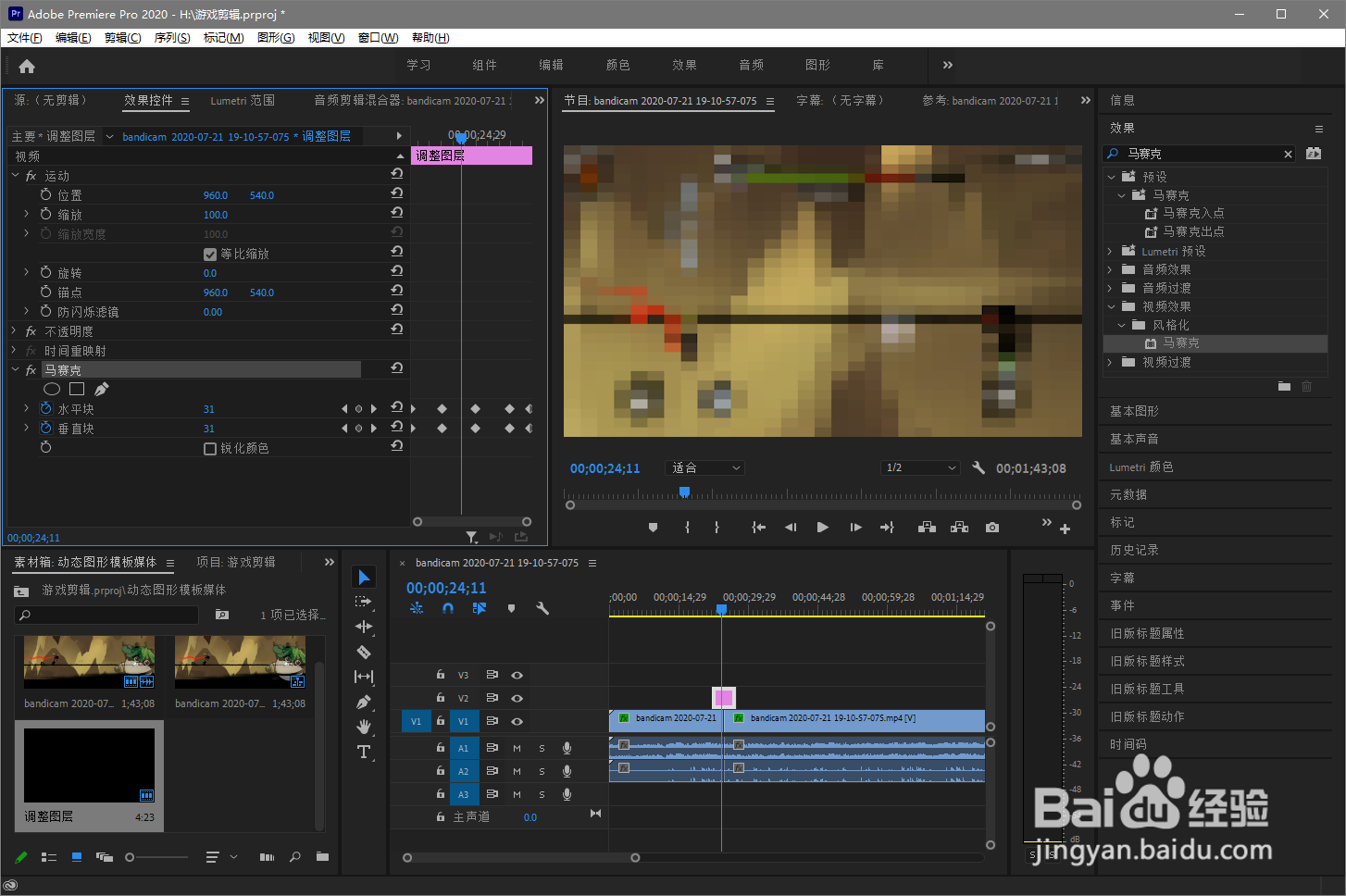Image resolution: width=1346 pixels, height=896 pixels.
Task: Choose free draw bezier mask pen
Action: (x=101, y=390)
